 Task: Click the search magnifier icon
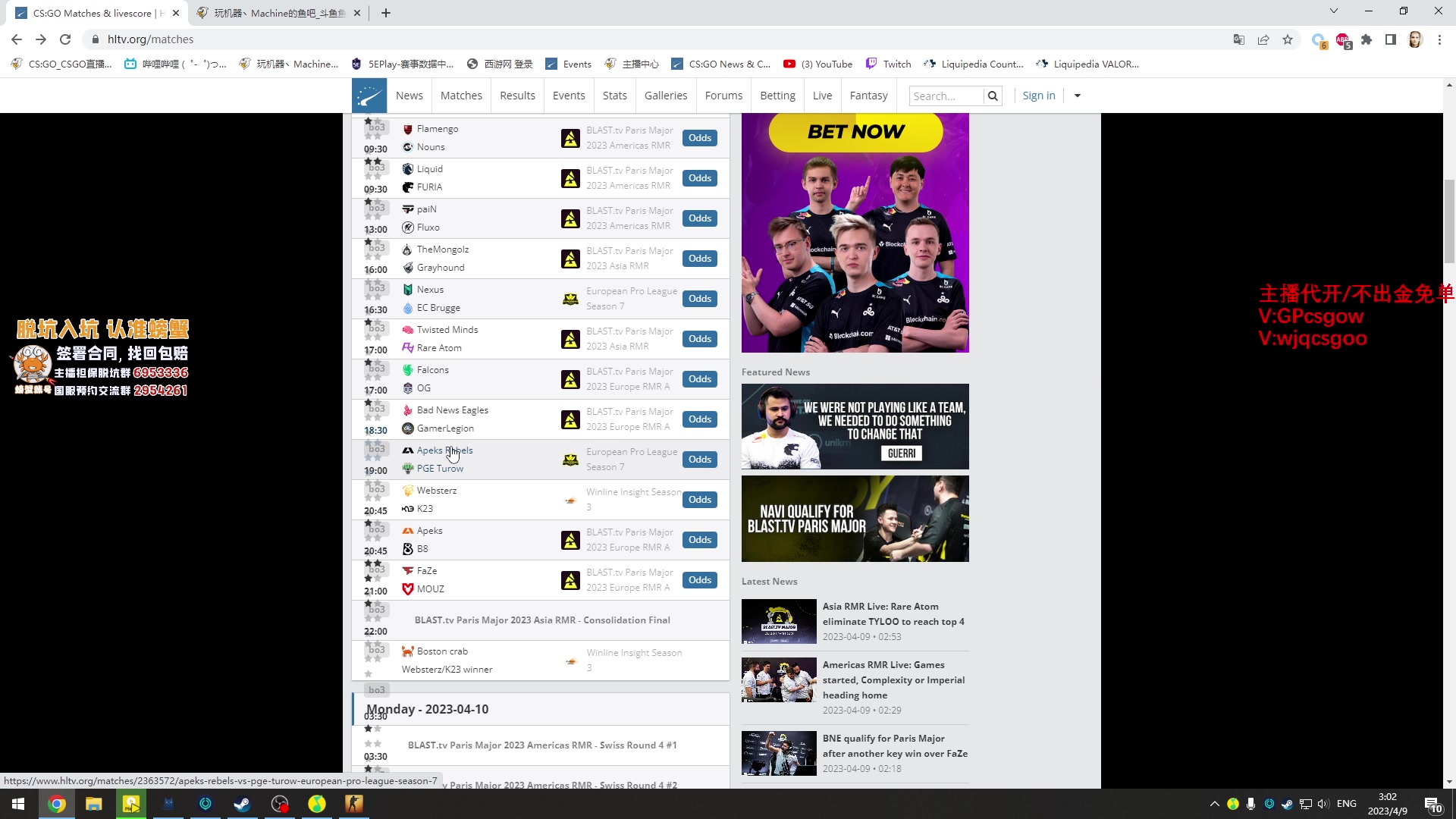click(993, 96)
